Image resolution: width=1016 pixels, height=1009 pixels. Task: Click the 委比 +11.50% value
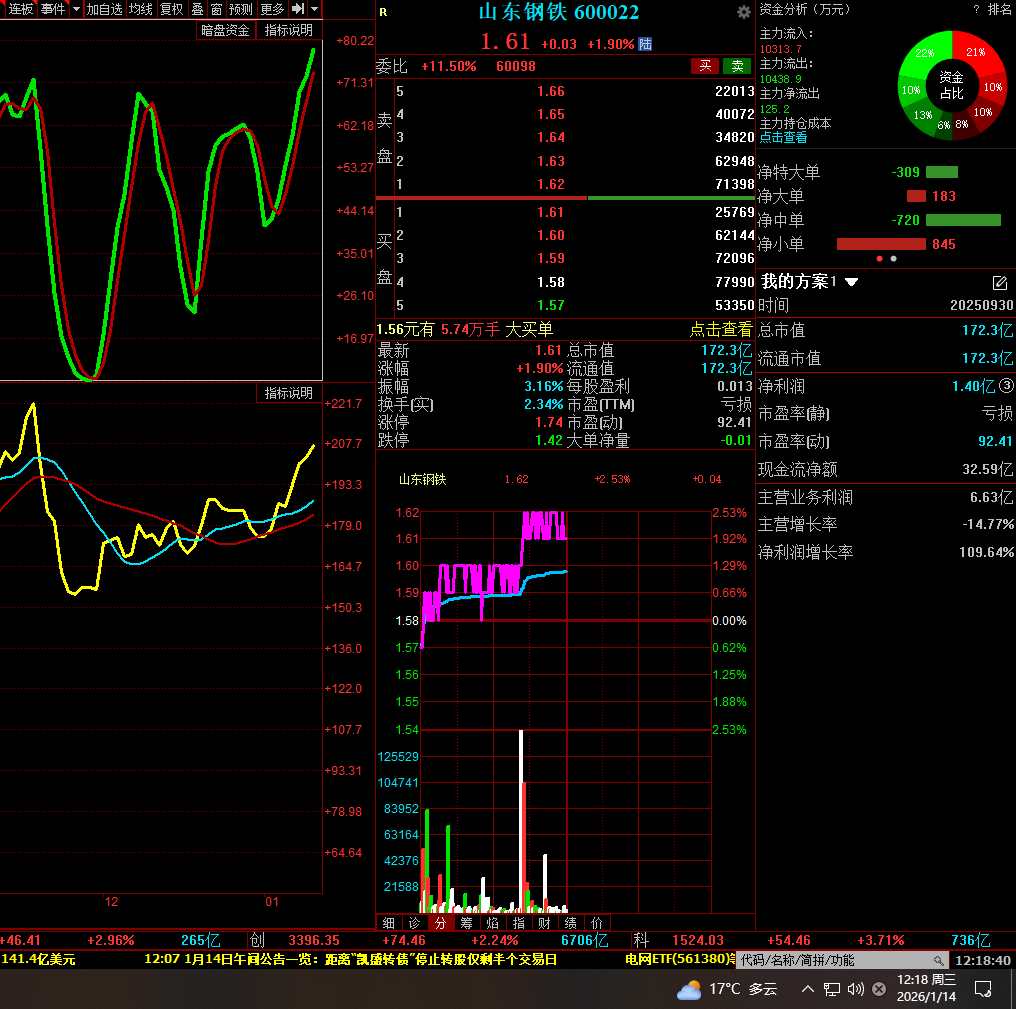click(x=448, y=66)
